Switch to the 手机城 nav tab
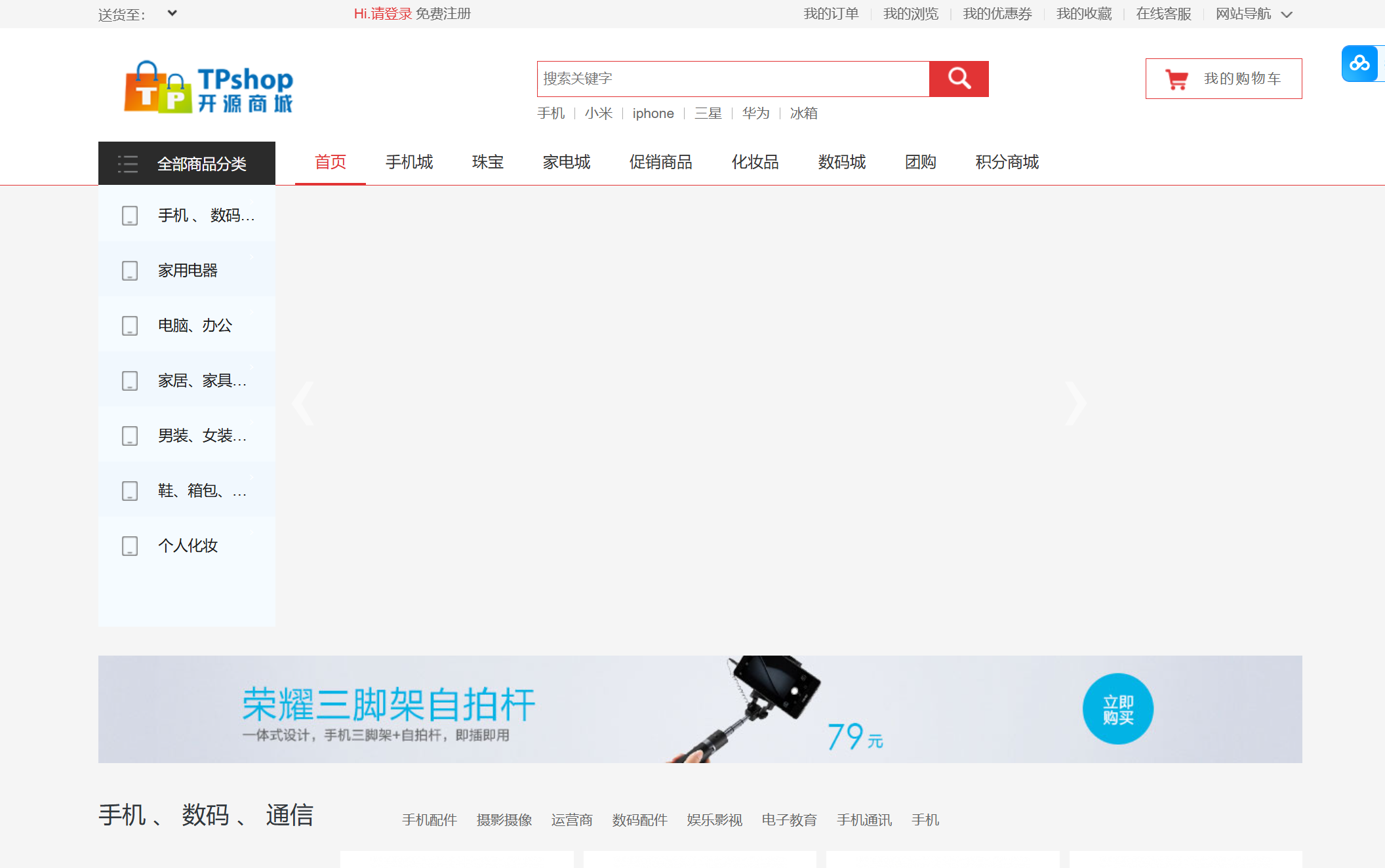The width and height of the screenshot is (1385, 868). click(409, 162)
